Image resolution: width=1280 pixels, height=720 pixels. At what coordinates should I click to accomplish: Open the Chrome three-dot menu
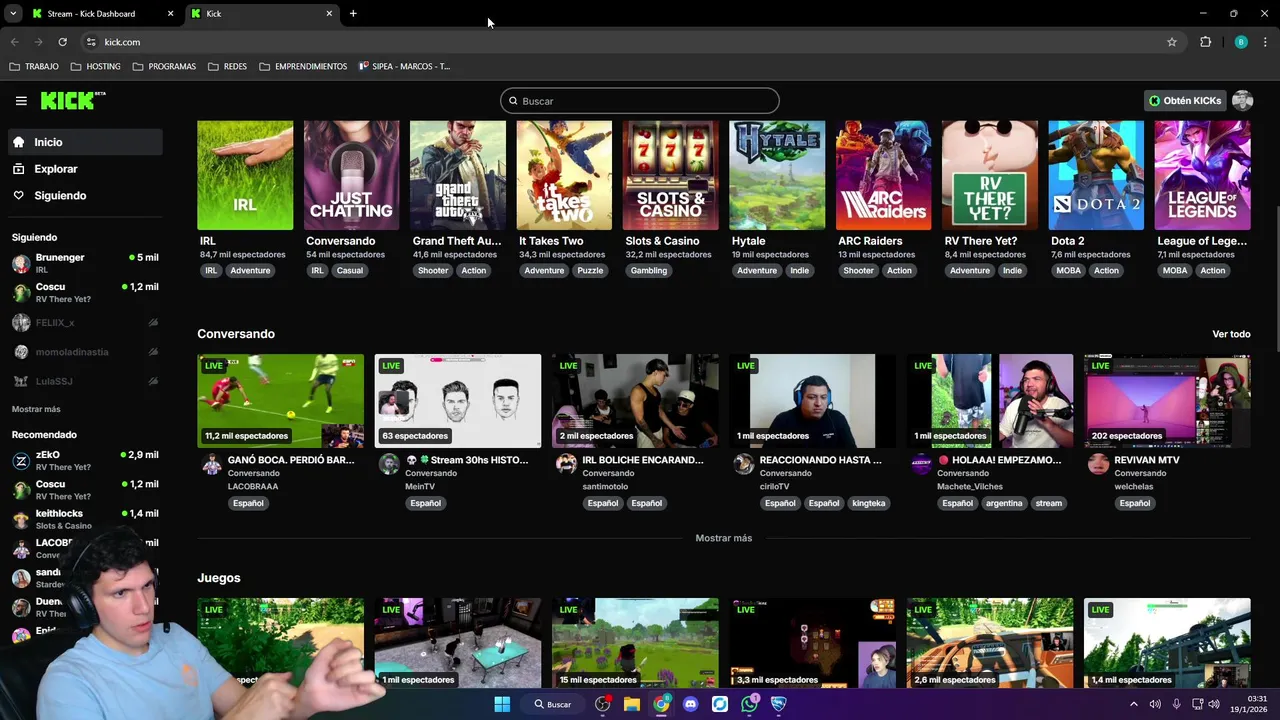(x=1265, y=42)
